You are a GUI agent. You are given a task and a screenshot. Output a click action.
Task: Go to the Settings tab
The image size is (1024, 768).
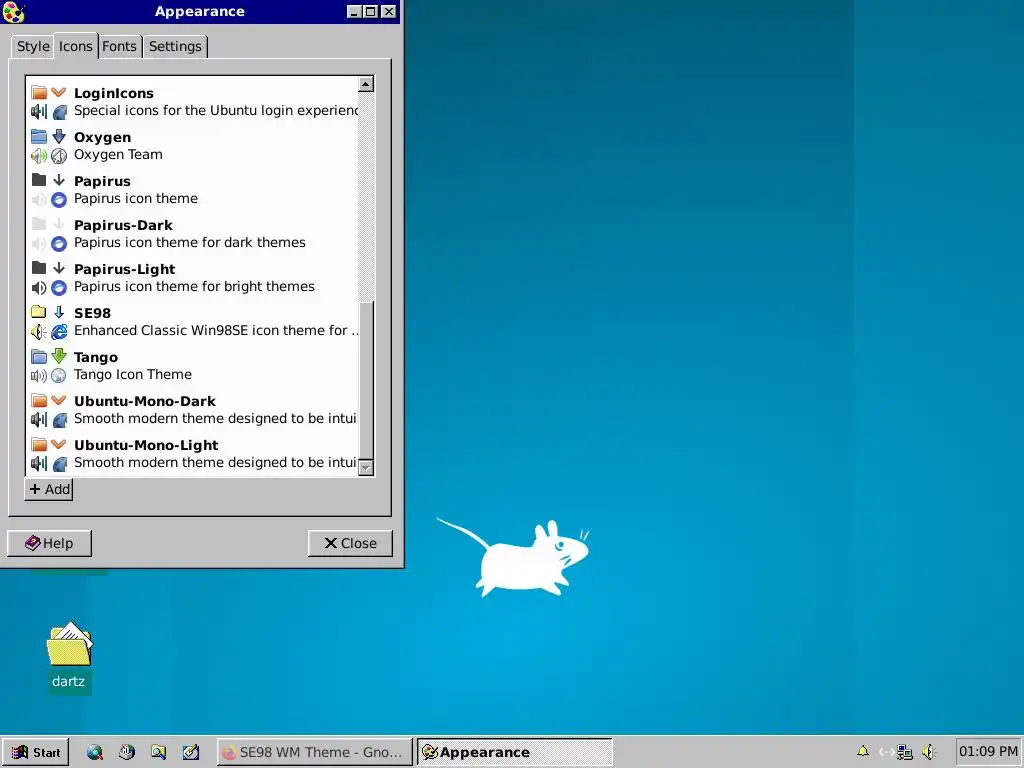(175, 46)
